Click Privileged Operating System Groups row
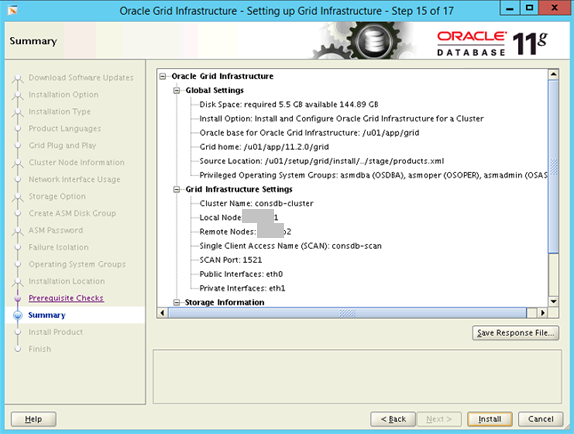 [x=373, y=175]
